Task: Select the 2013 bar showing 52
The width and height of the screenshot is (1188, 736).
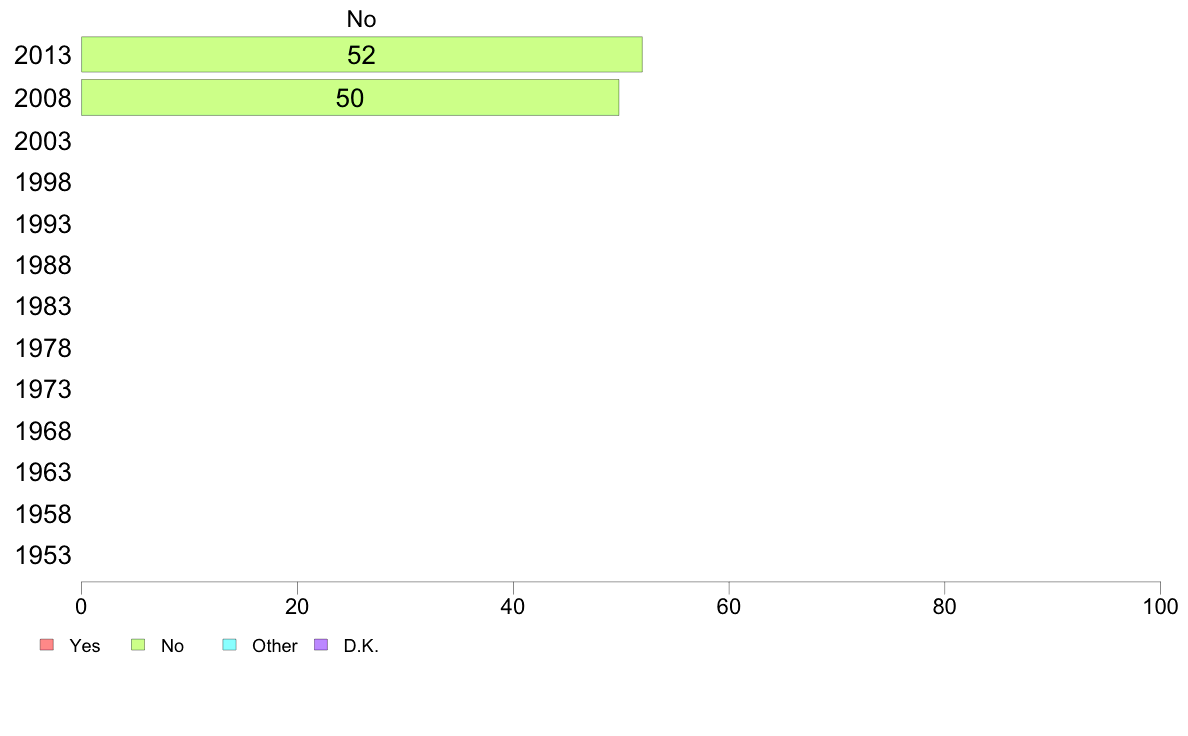Action: [361, 55]
